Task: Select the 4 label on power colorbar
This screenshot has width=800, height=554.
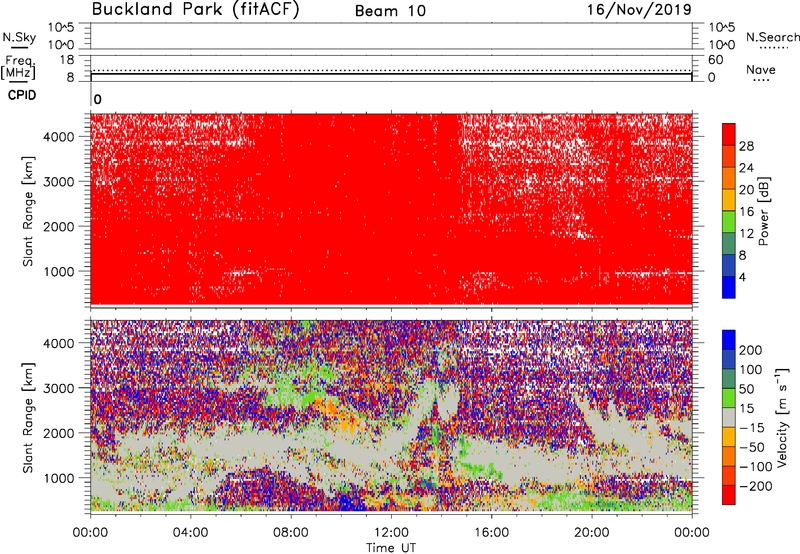Action: click(x=742, y=277)
